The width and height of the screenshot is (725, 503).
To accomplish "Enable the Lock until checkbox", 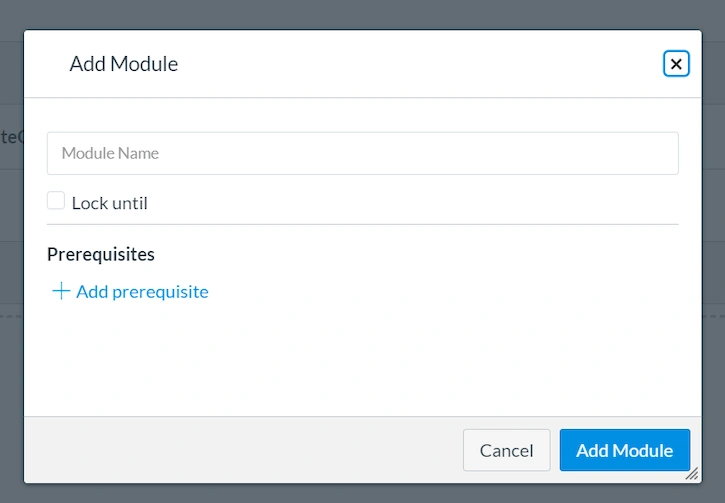I will (56, 201).
